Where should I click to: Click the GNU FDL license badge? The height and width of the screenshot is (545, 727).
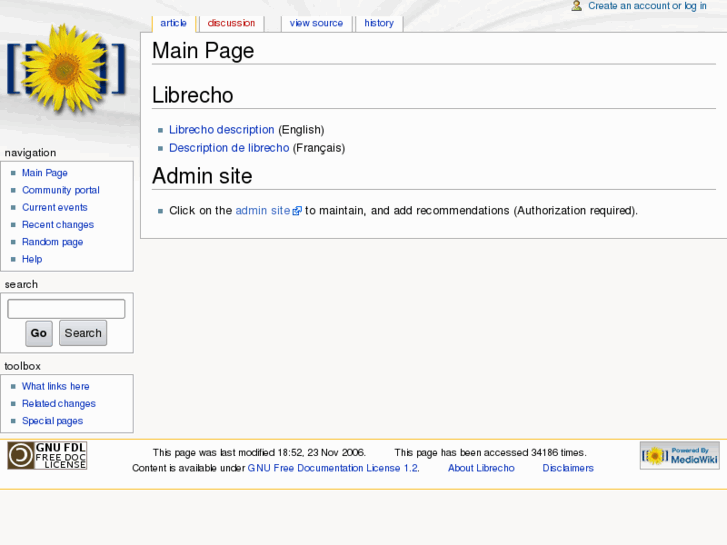pyautogui.click(x=47, y=455)
